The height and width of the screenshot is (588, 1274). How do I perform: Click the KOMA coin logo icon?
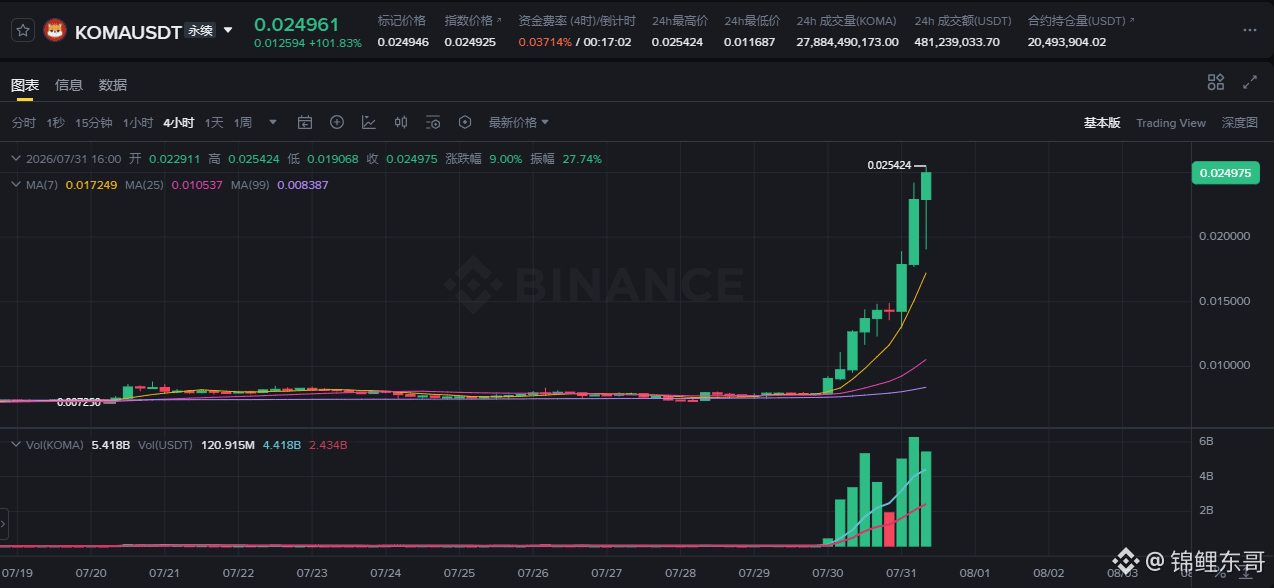(54, 31)
